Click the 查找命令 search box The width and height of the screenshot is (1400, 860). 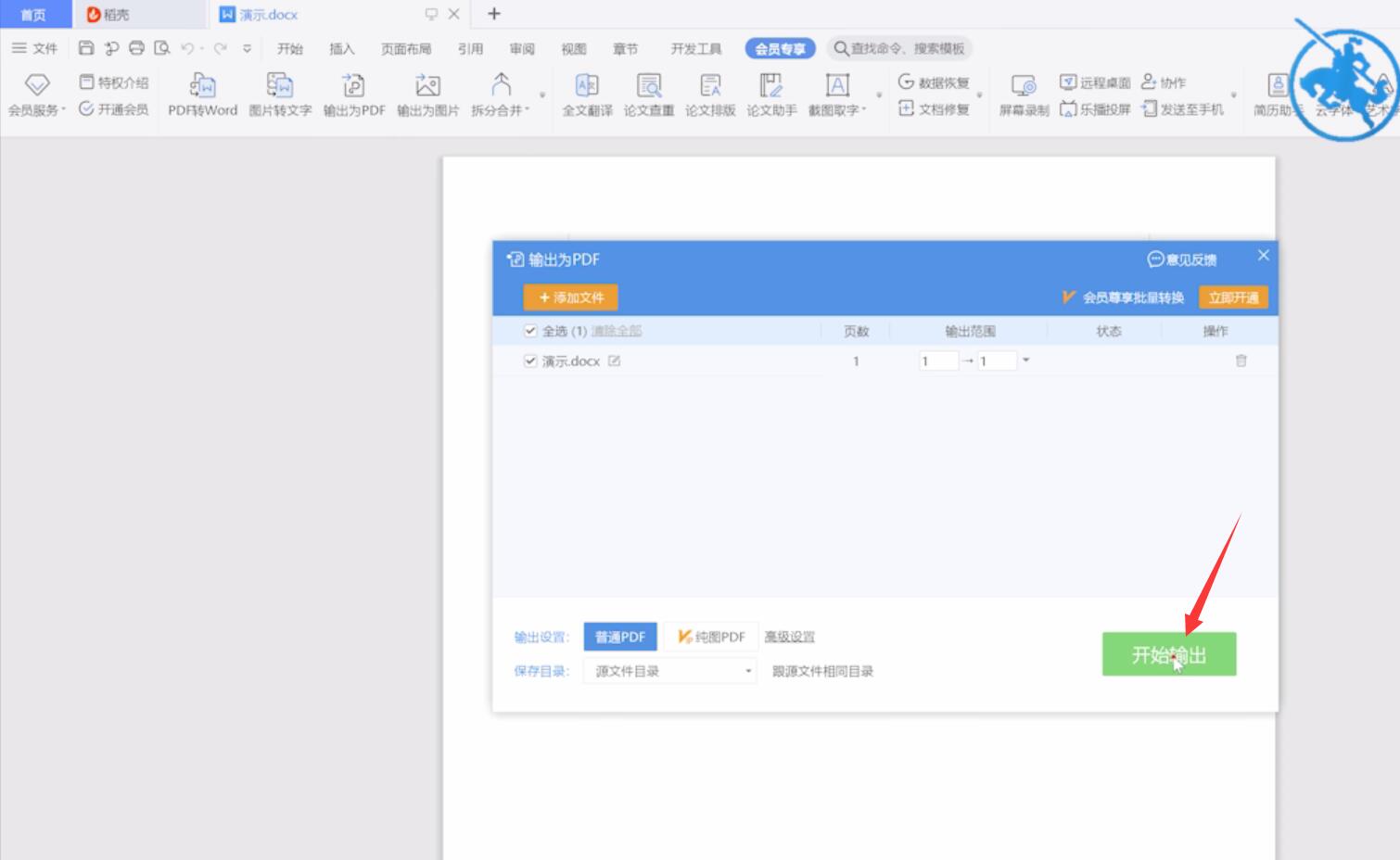(899, 48)
